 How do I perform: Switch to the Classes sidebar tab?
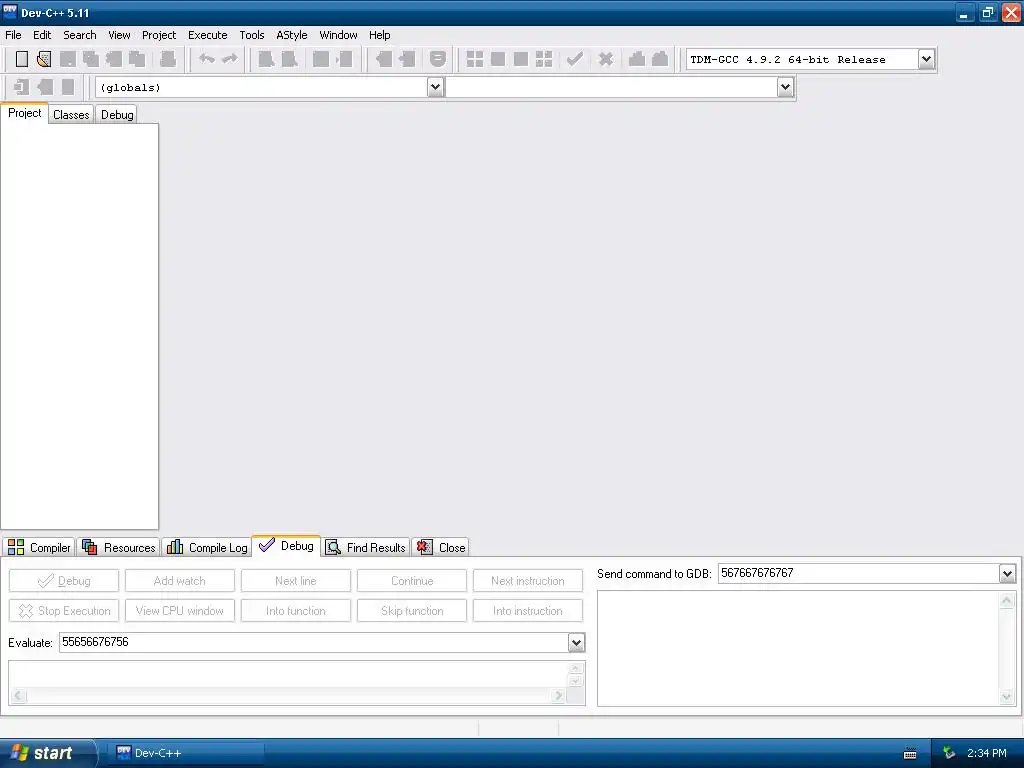point(71,115)
